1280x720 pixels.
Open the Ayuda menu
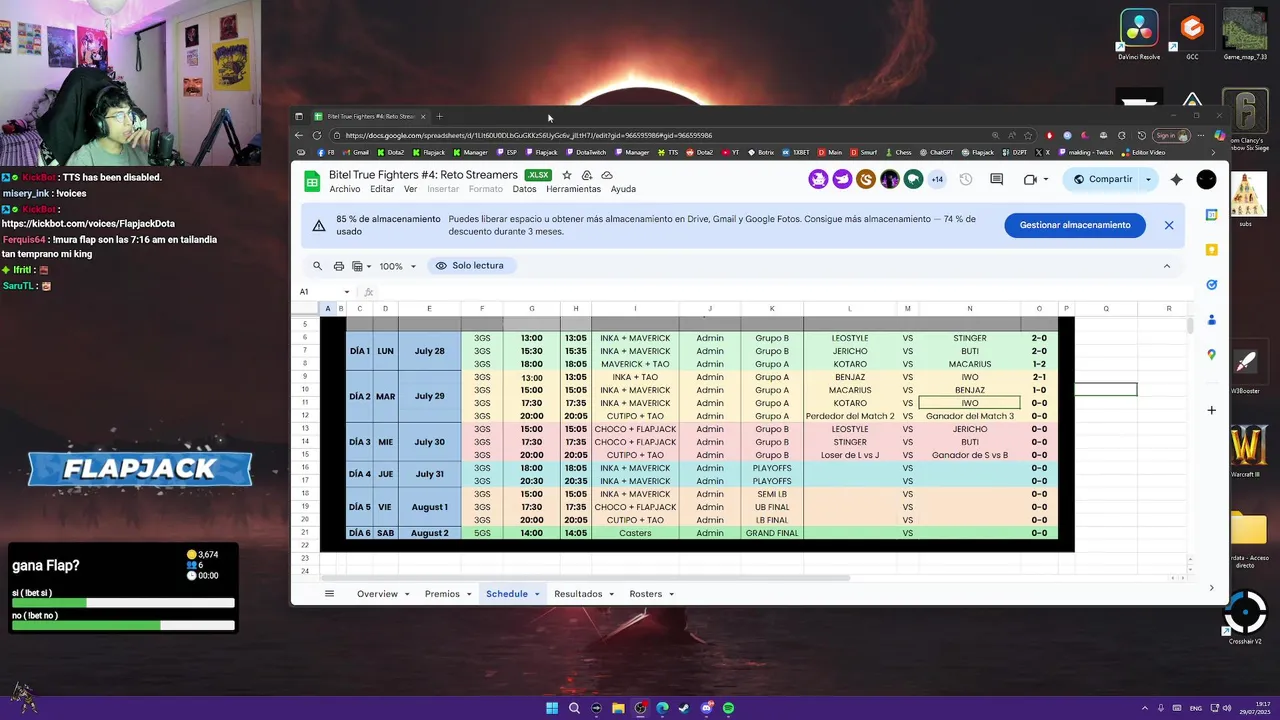tap(623, 189)
